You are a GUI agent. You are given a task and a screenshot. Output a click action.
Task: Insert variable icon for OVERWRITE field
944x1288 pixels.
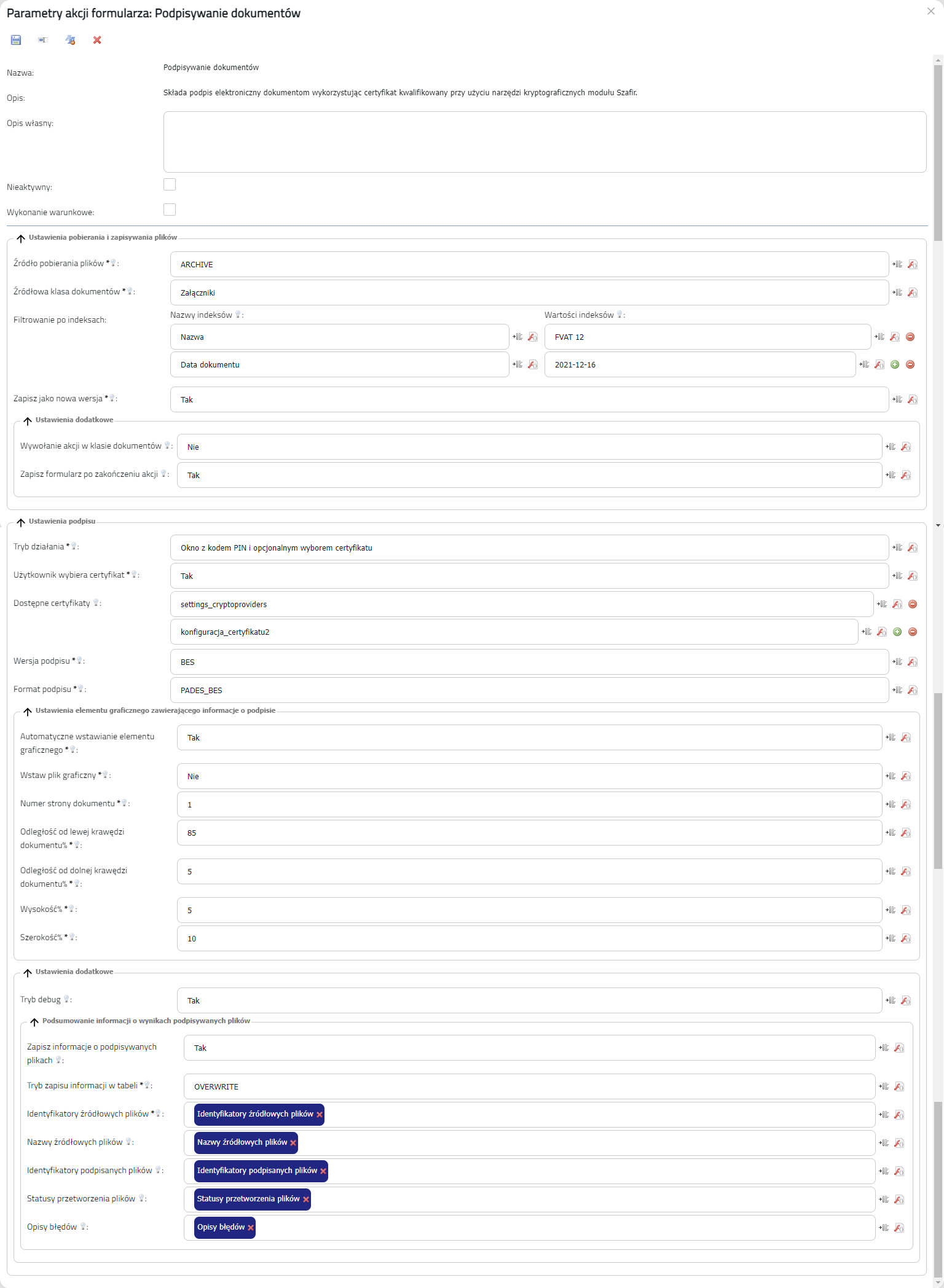pyautogui.click(x=884, y=1086)
